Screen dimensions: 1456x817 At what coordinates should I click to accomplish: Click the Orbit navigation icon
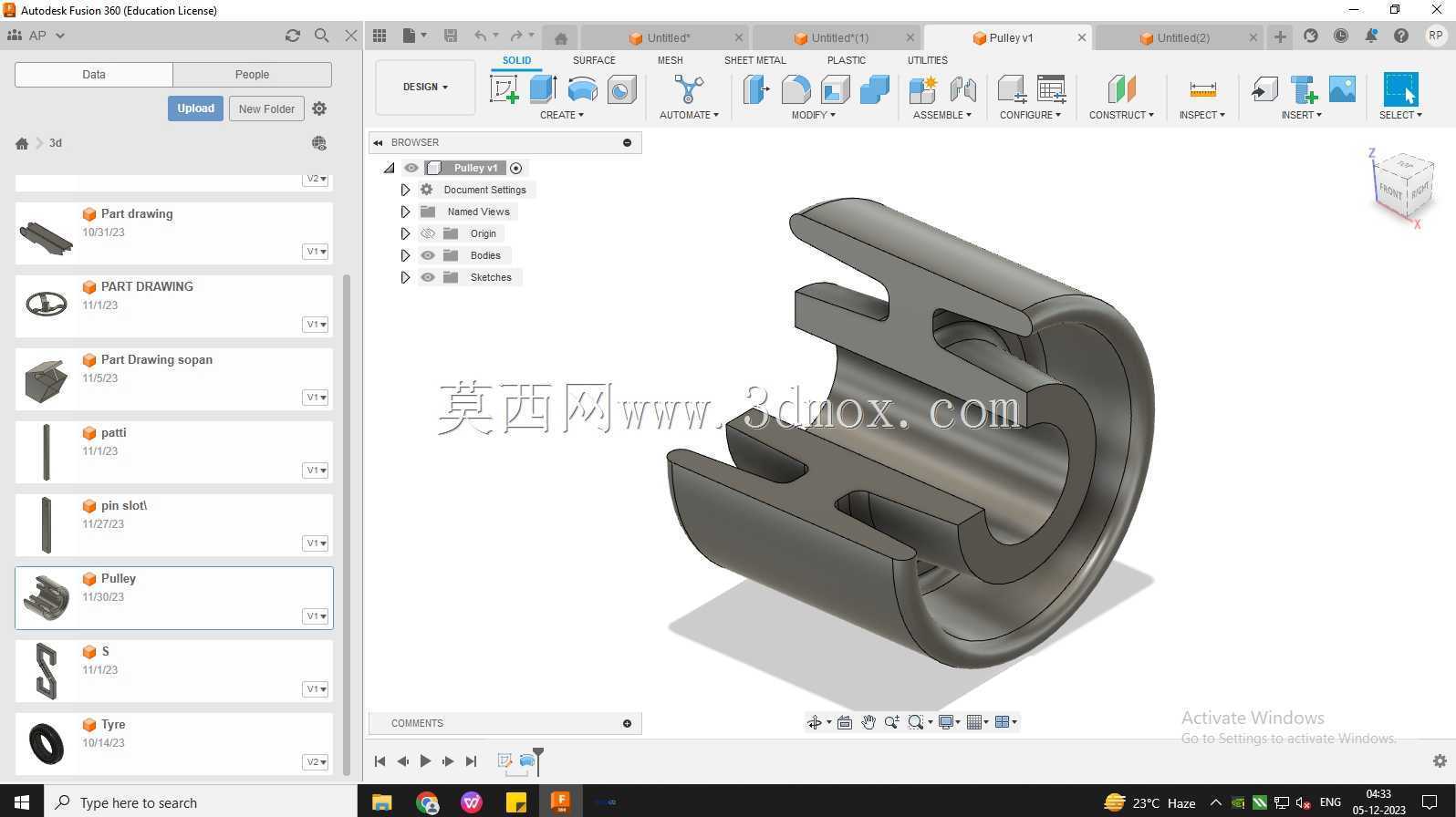[x=814, y=722]
